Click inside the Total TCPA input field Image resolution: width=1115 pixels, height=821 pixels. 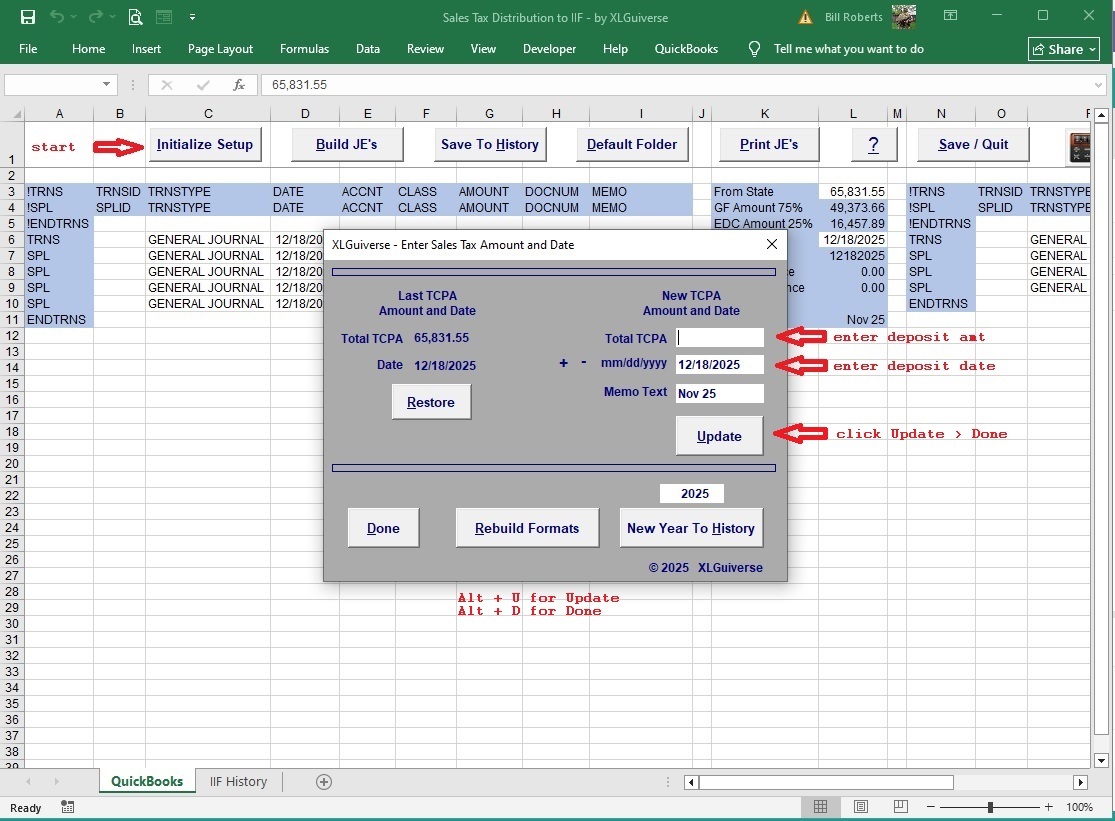pyautogui.click(x=719, y=338)
